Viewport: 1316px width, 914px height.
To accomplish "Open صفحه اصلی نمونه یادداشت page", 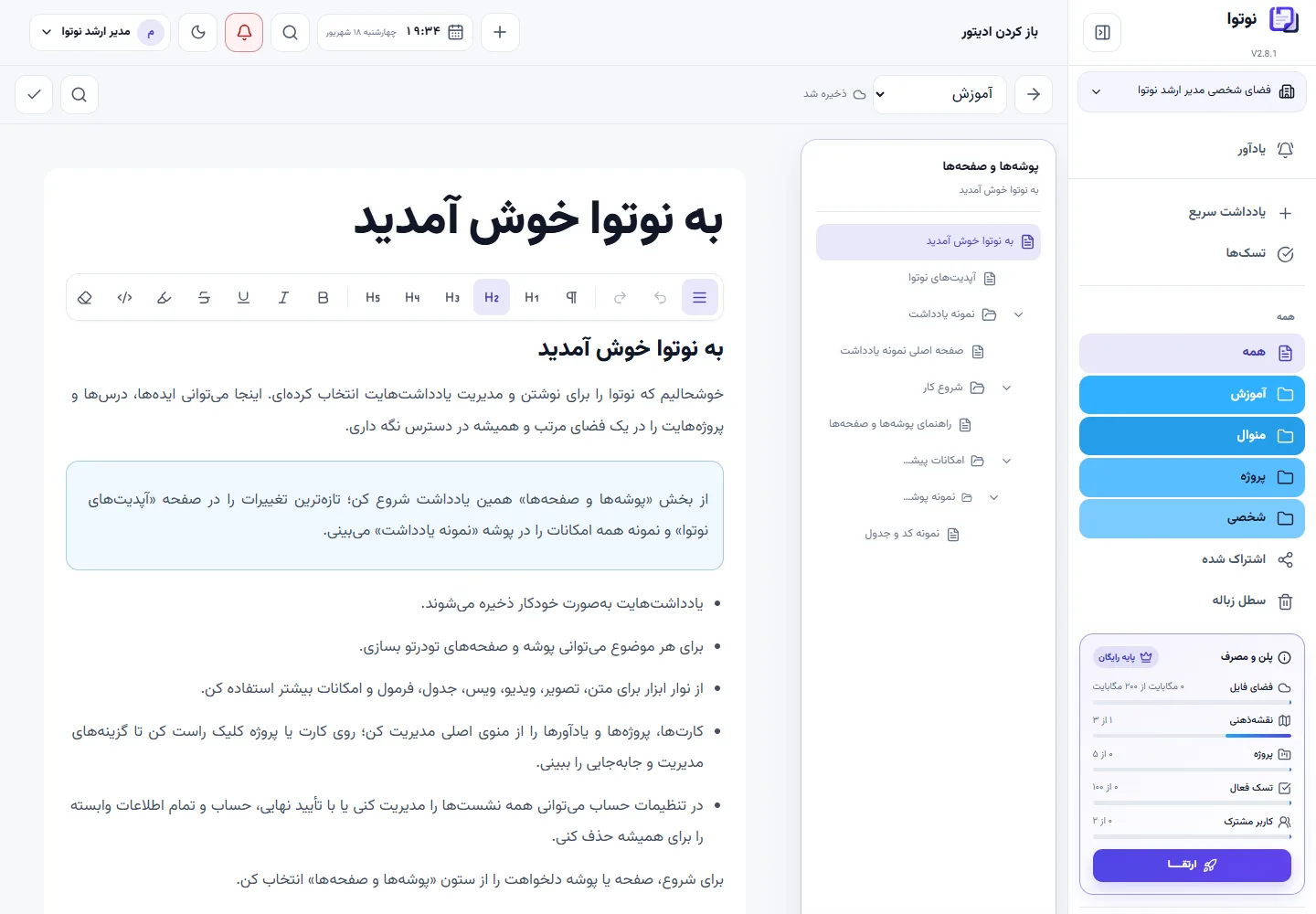I will pos(912,351).
